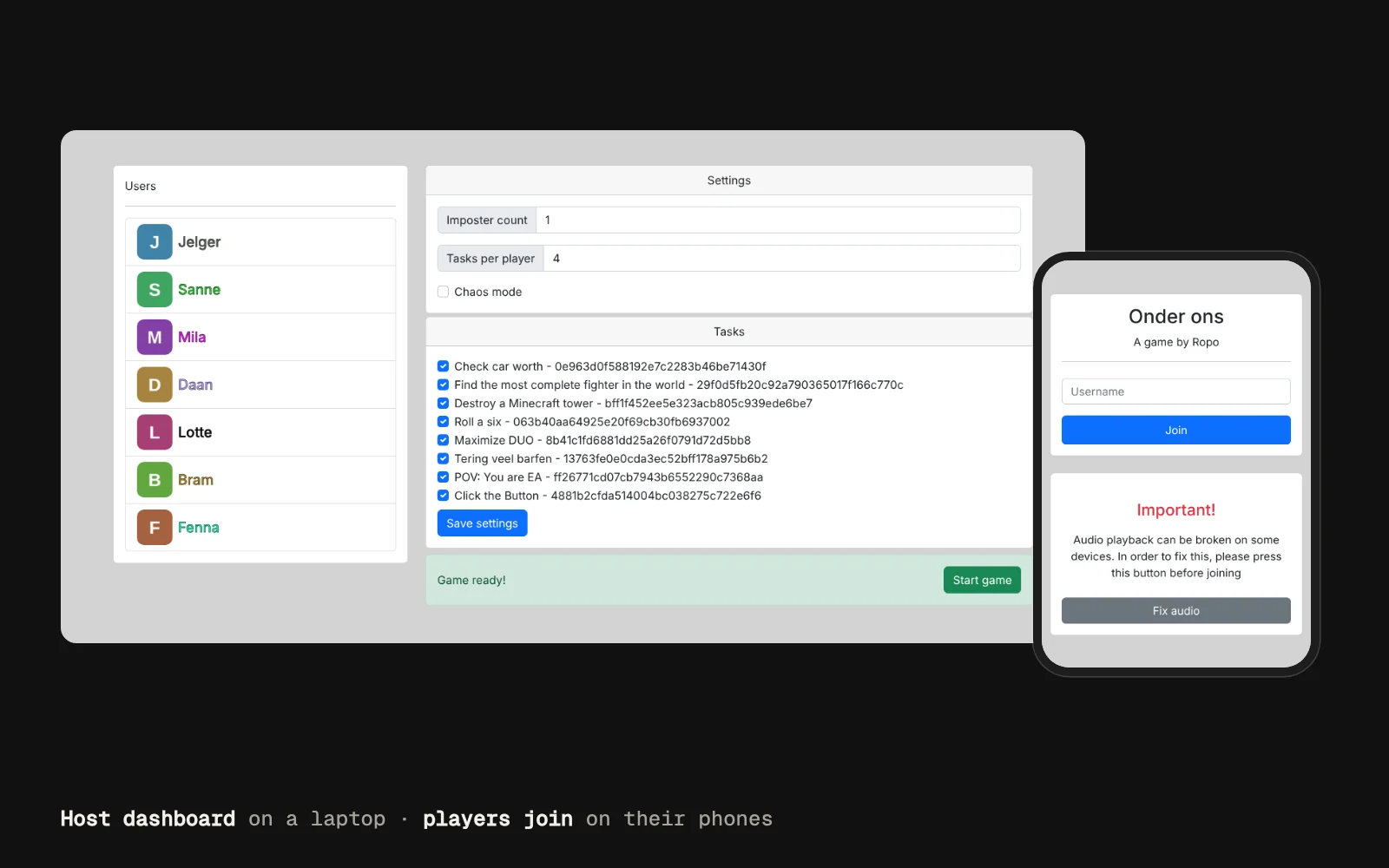Uncheck the Click the Button task

443,496
